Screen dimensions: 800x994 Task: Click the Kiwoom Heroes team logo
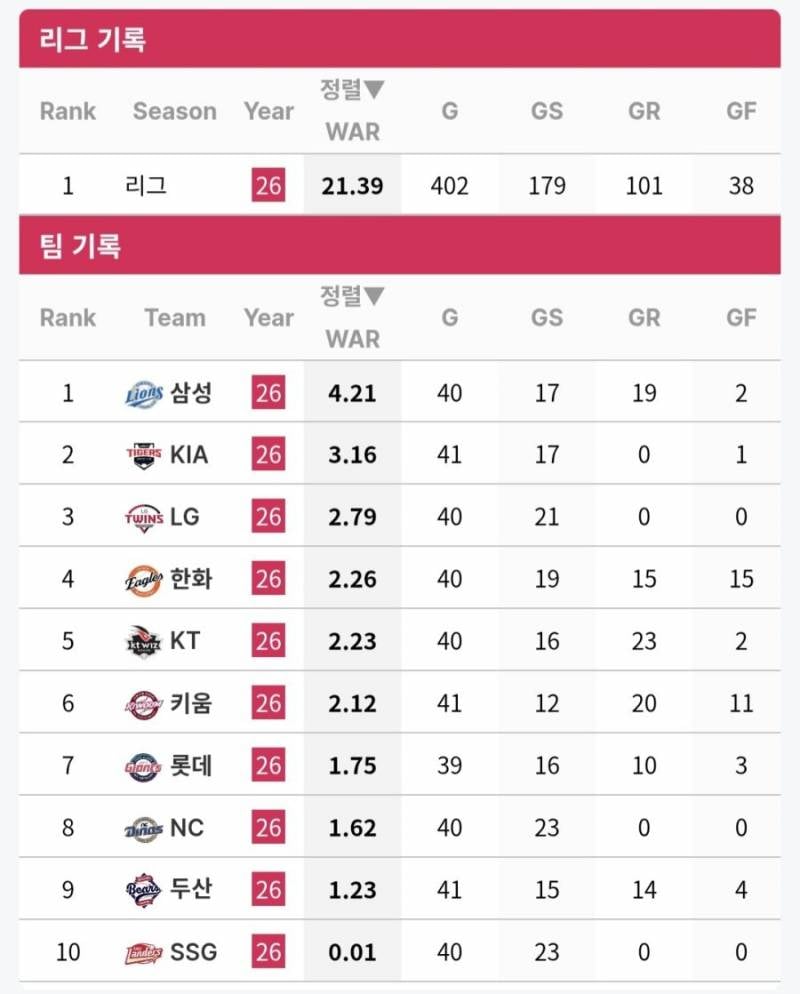click(x=144, y=704)
